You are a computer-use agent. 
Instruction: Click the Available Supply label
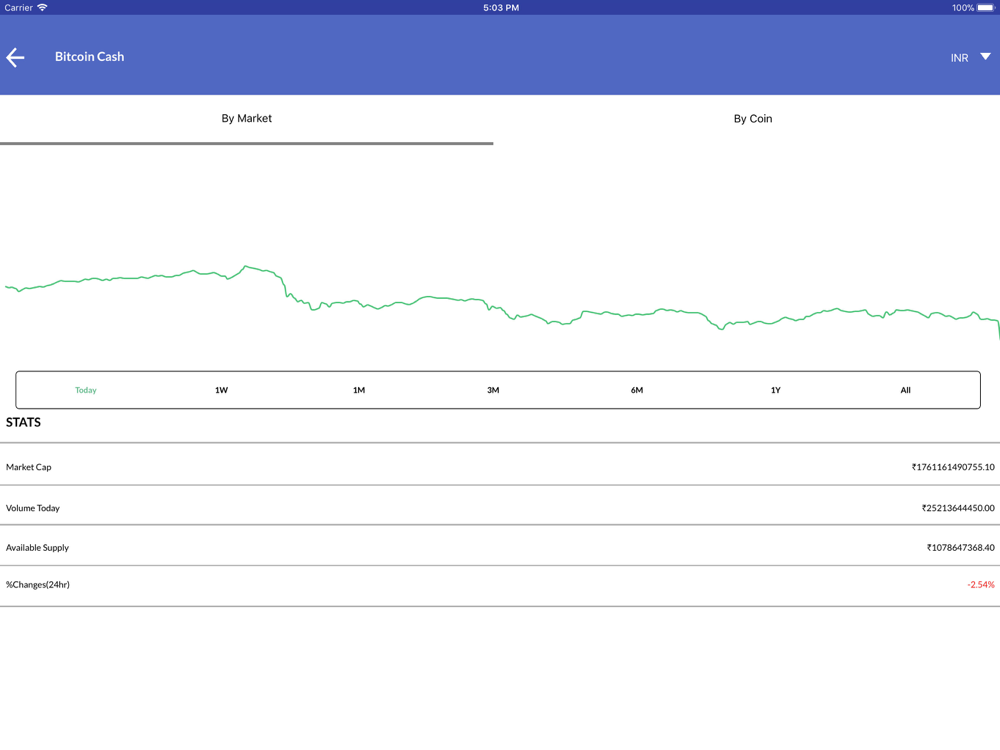pyautogui.click(x=37, y=548)
